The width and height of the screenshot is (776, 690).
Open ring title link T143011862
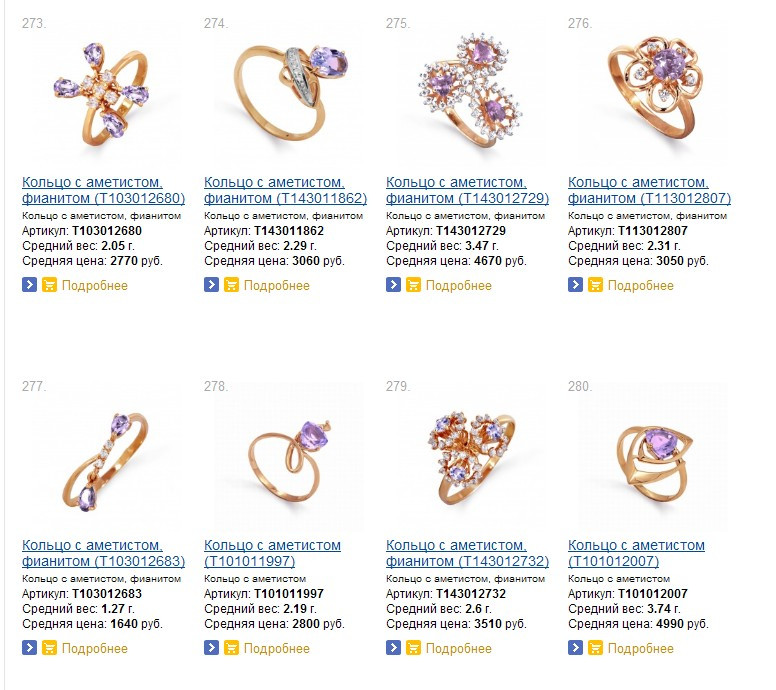coord(286,191)
